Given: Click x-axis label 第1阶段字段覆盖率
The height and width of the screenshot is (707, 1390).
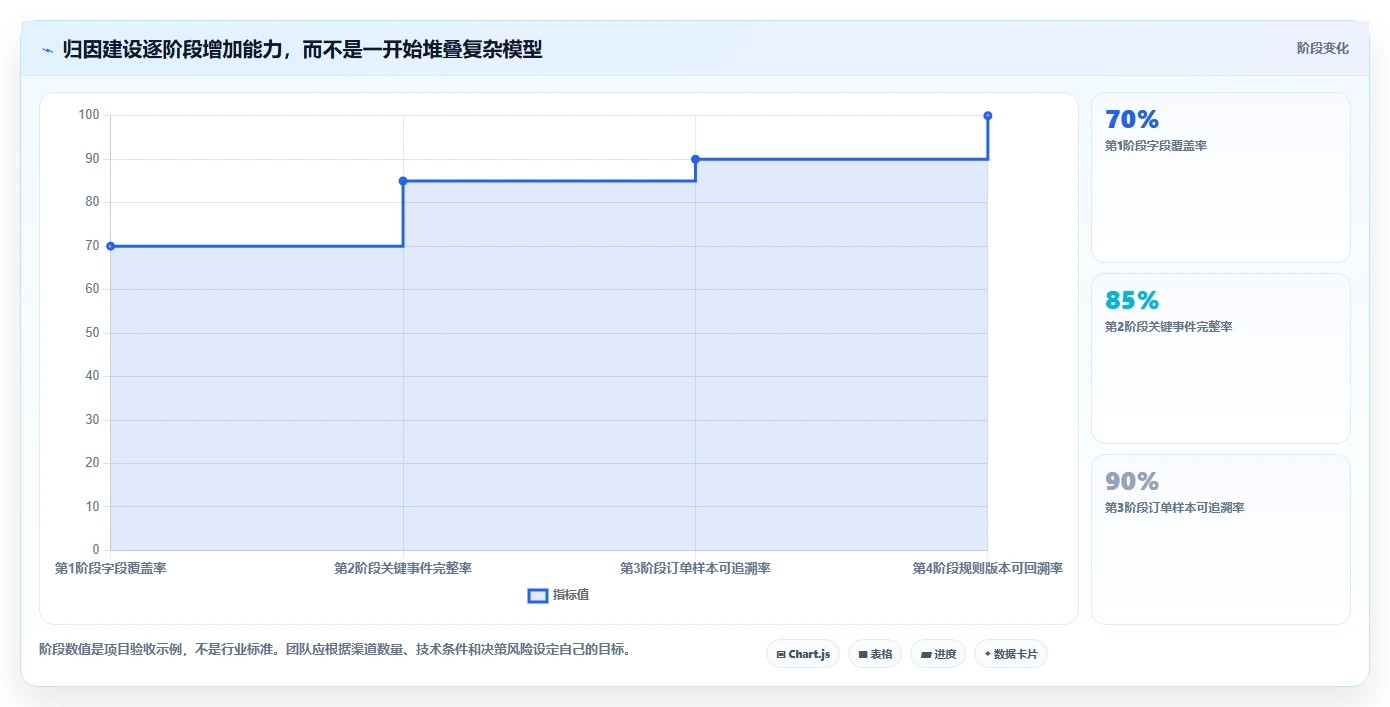Looking at the screenshot, I should click(110, 568).
